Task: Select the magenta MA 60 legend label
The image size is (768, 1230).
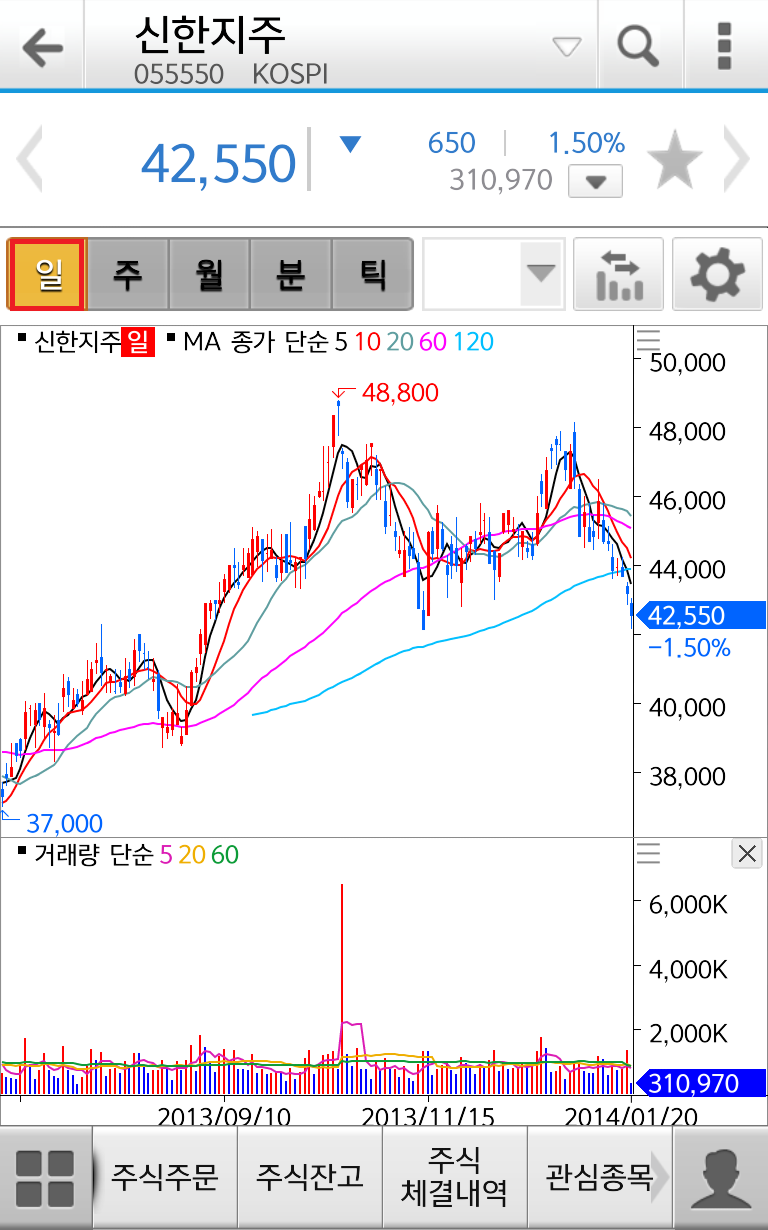Action: [433, 342]
